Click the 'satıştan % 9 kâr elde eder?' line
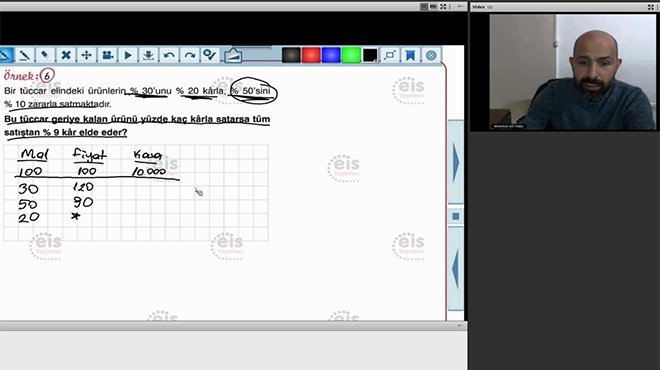Image resolution: width=660 pixels, height=370 pixels. pos(66,132)
